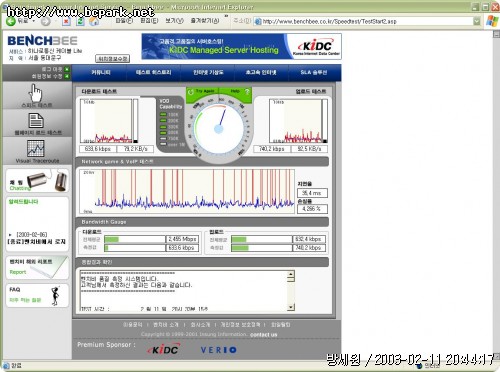Click the page vertical scrollbar up arrow
The width and height of the screenshot is (500, 372).
pyautogui.click(x=496, y=34)
